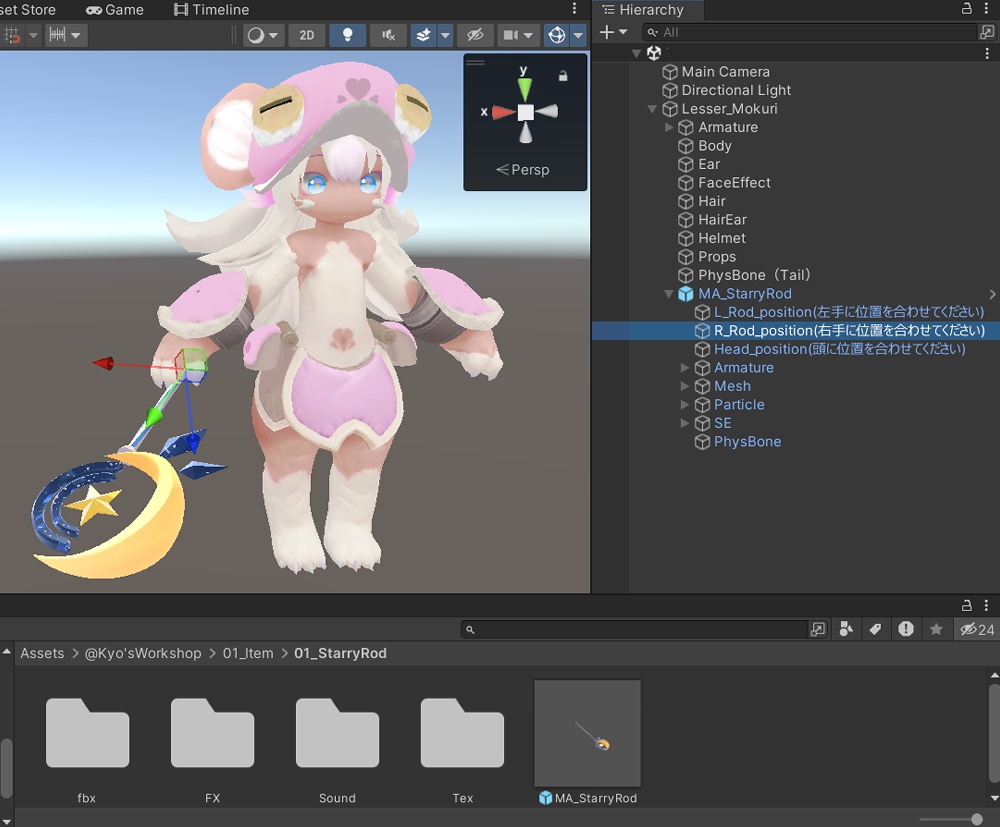This screenshot has width=1000, height=827.
Task: Open Project search by label filter
Action: 875,629
